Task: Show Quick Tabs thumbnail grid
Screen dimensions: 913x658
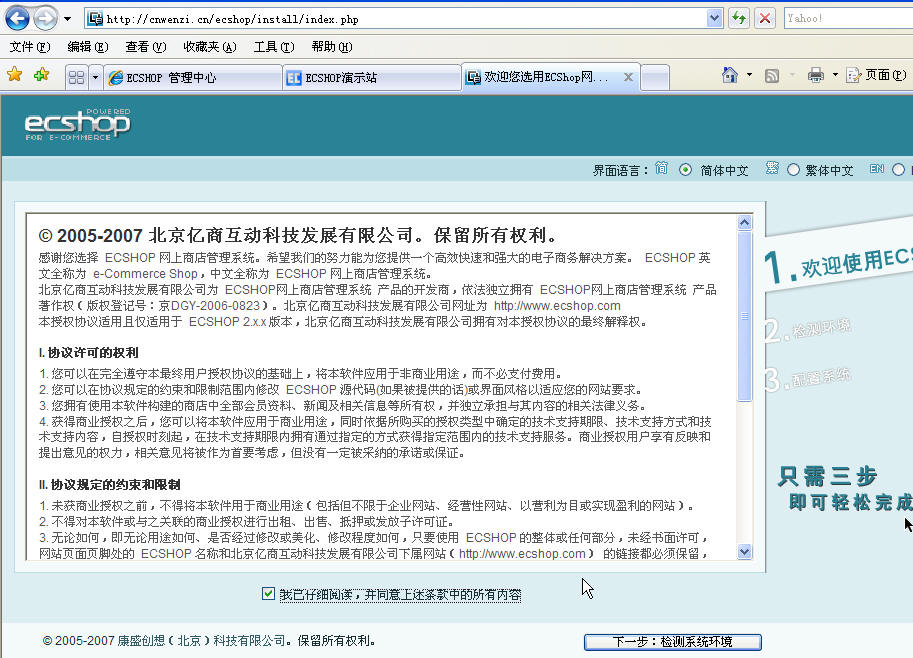Action: click(x=76, y=77)
